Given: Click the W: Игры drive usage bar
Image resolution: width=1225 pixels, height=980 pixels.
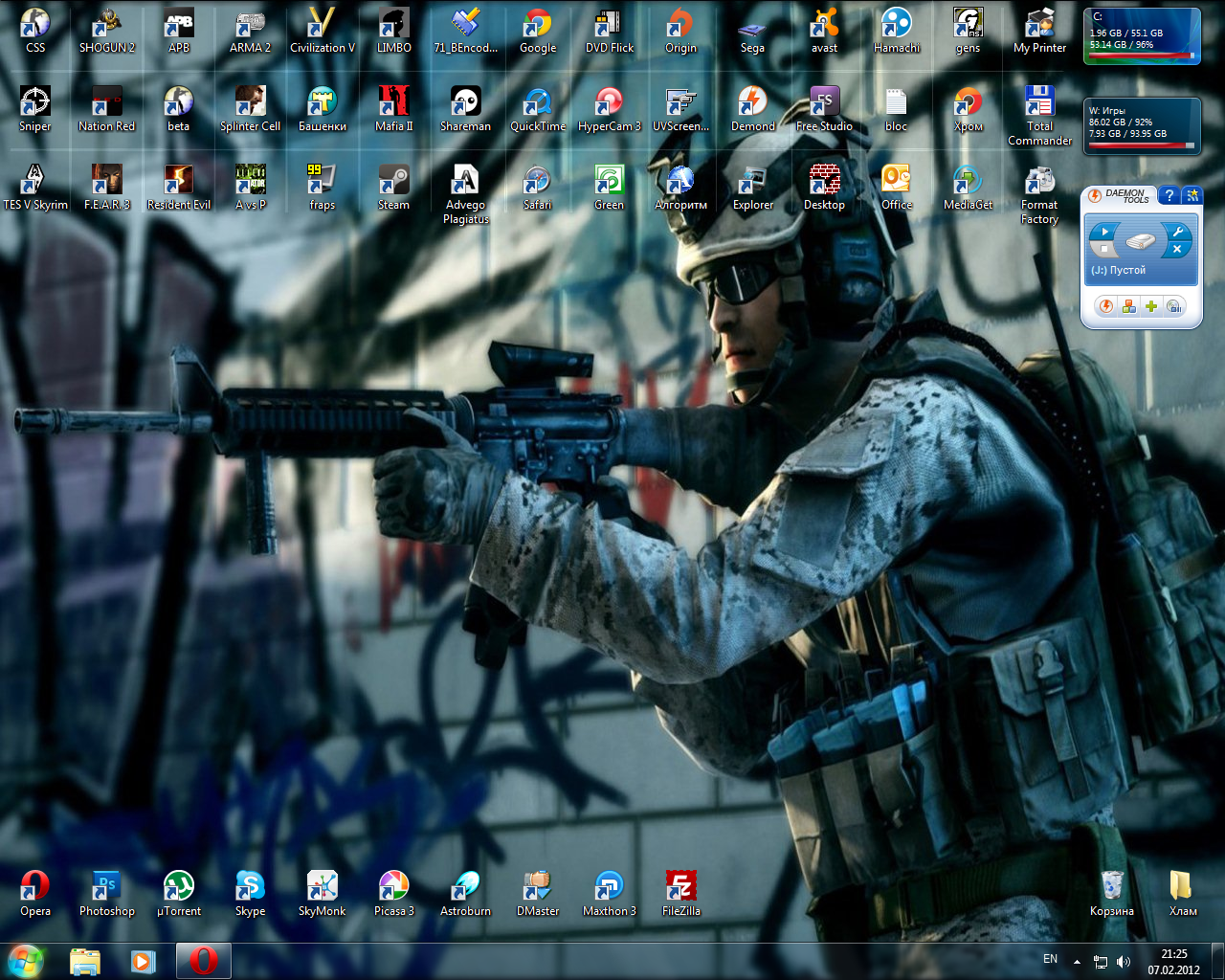Looking at the screenshot, I should click(1141, 146).
